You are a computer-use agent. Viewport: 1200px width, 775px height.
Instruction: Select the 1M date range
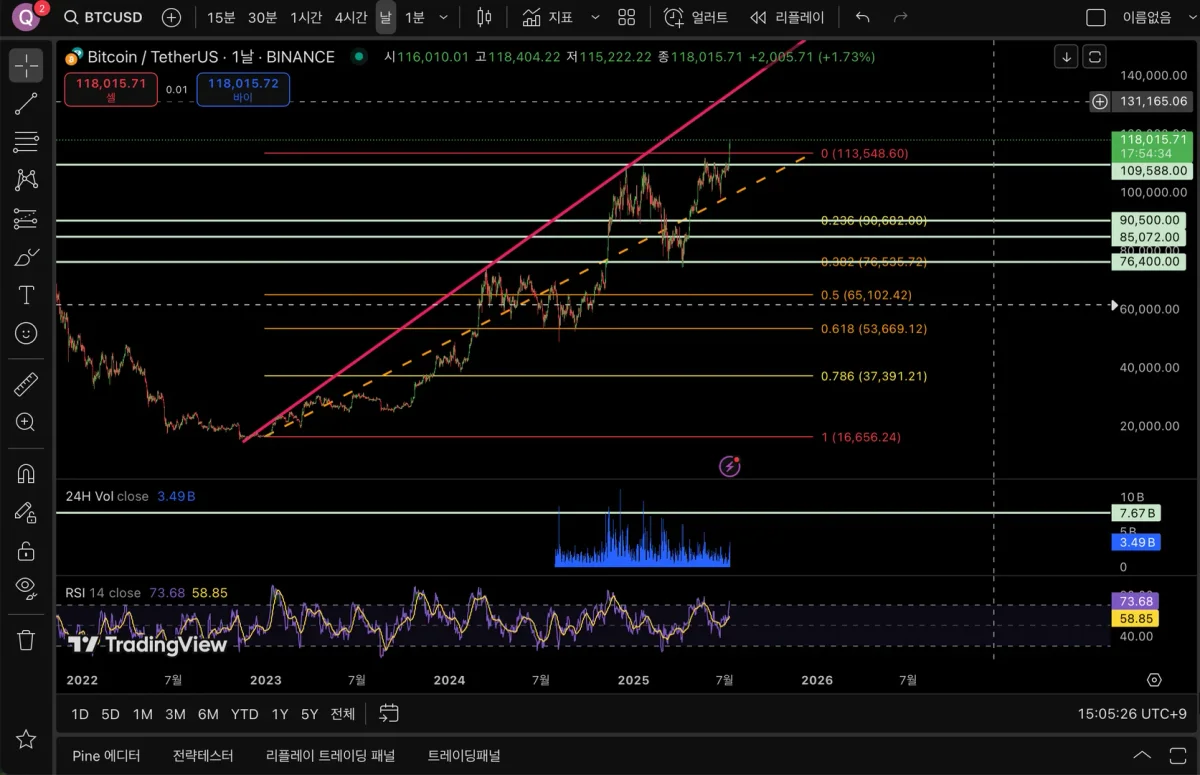142,714
